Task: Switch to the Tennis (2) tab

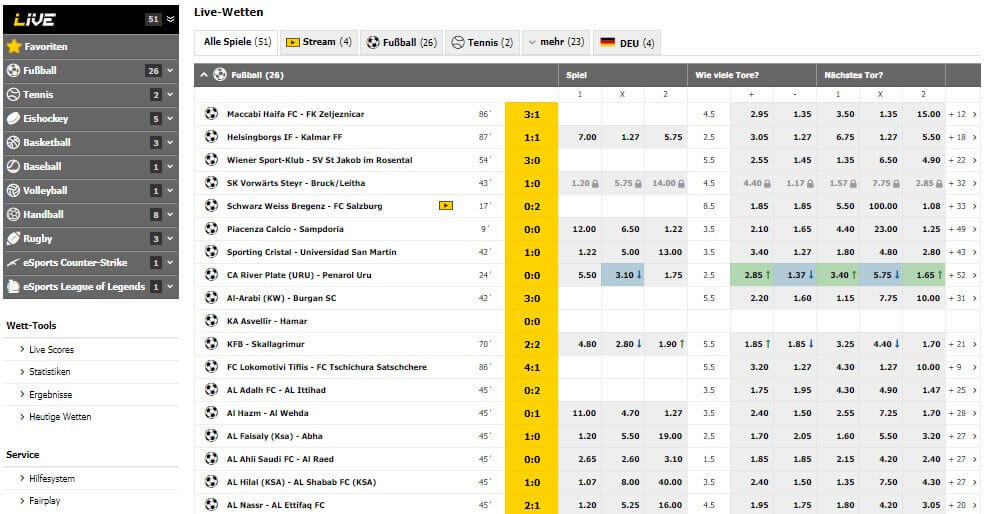Action: 482,42
